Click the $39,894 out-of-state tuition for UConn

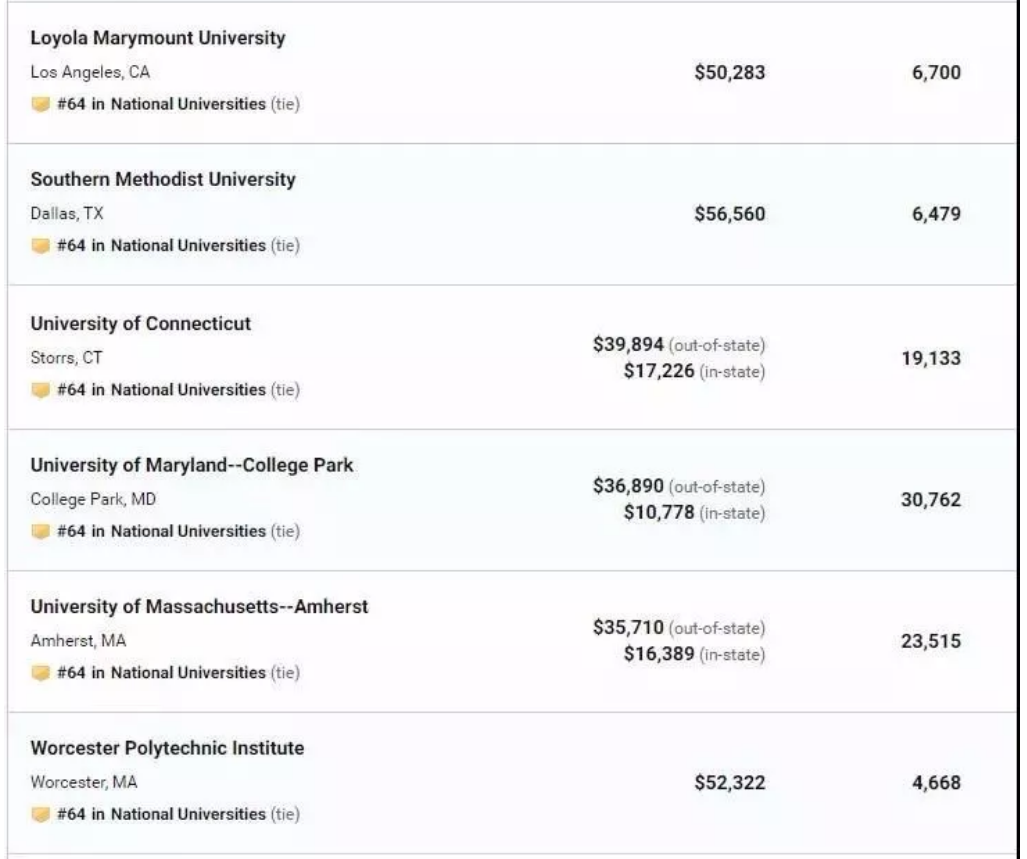628,345
